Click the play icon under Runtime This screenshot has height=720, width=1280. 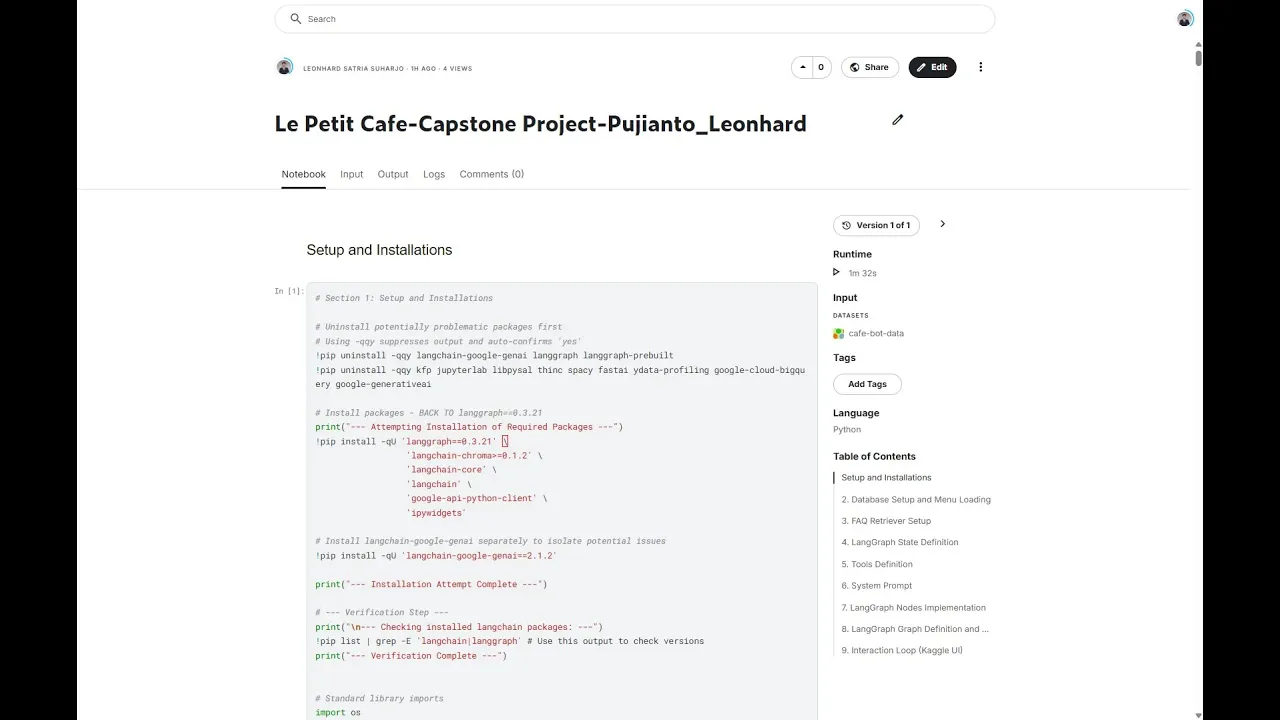click(x=837, y=272)
